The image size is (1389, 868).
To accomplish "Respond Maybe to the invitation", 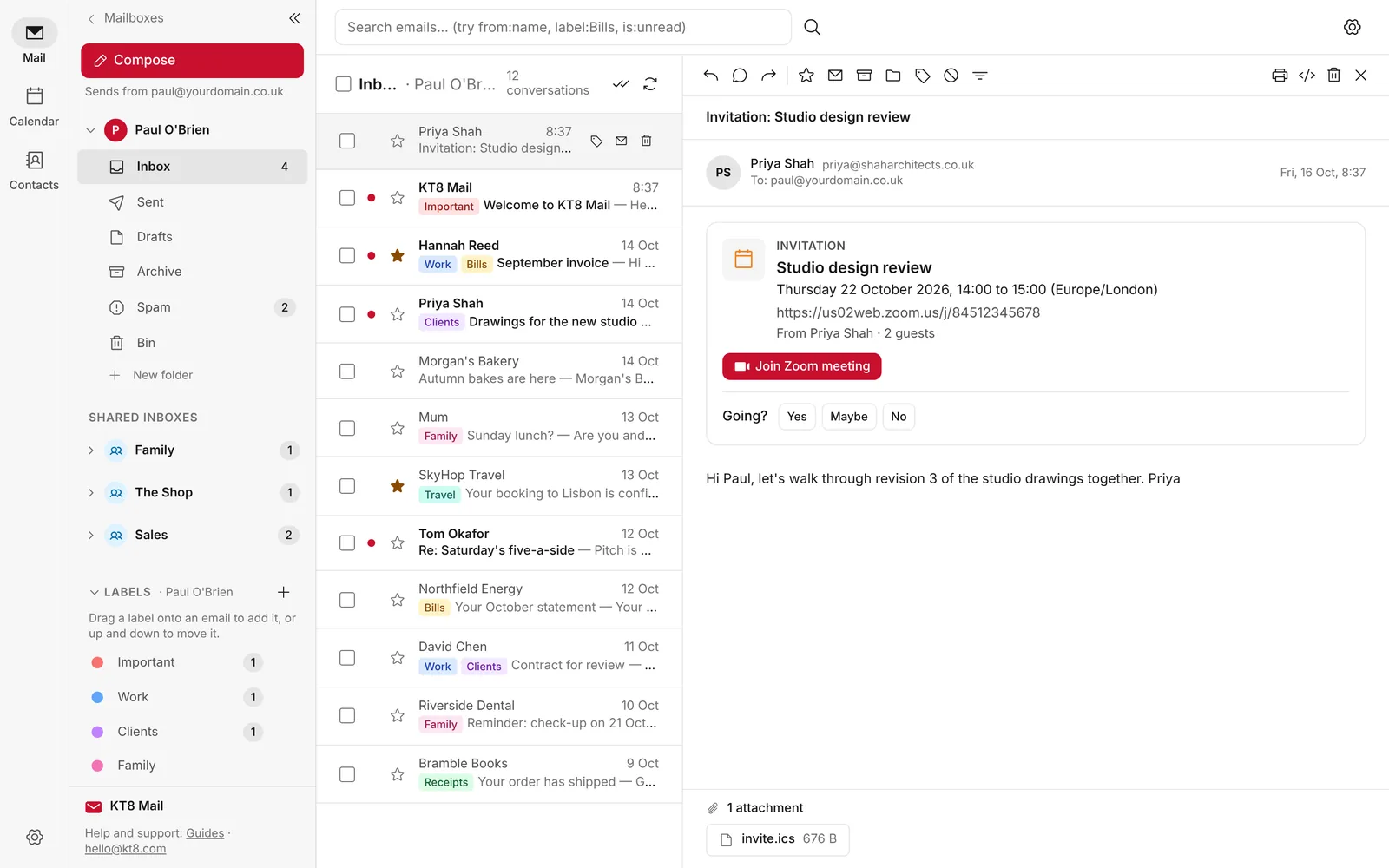I will (x=849, y=417).
